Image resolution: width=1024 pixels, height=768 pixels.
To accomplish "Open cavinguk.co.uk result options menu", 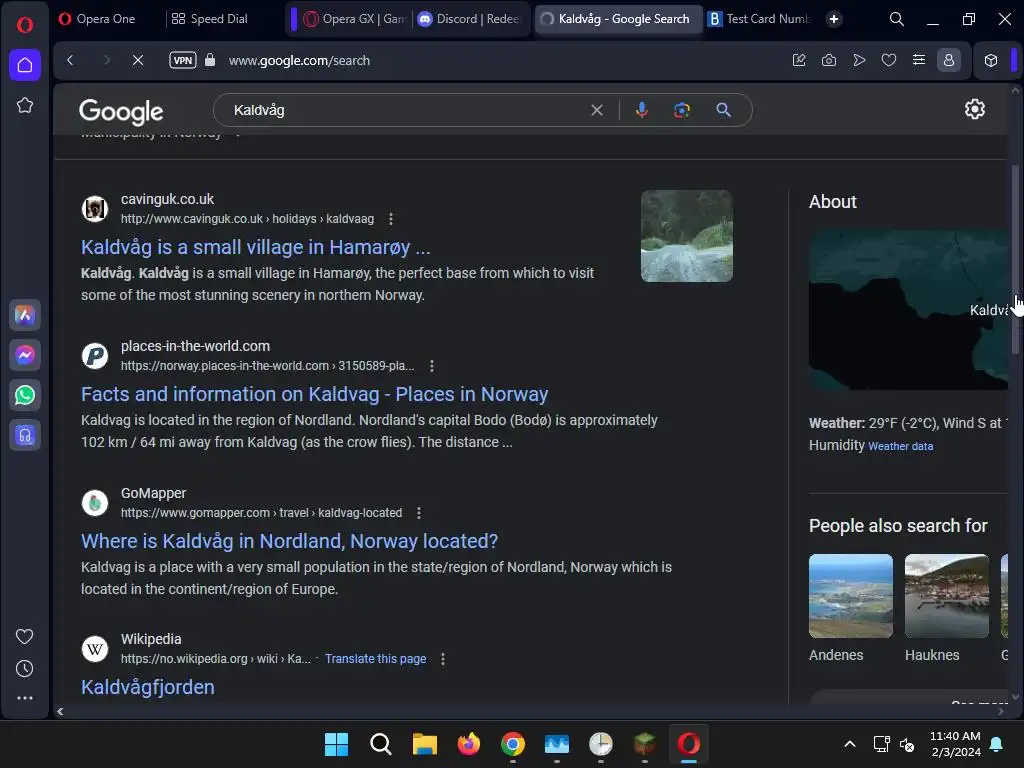I will pos(391,219).
